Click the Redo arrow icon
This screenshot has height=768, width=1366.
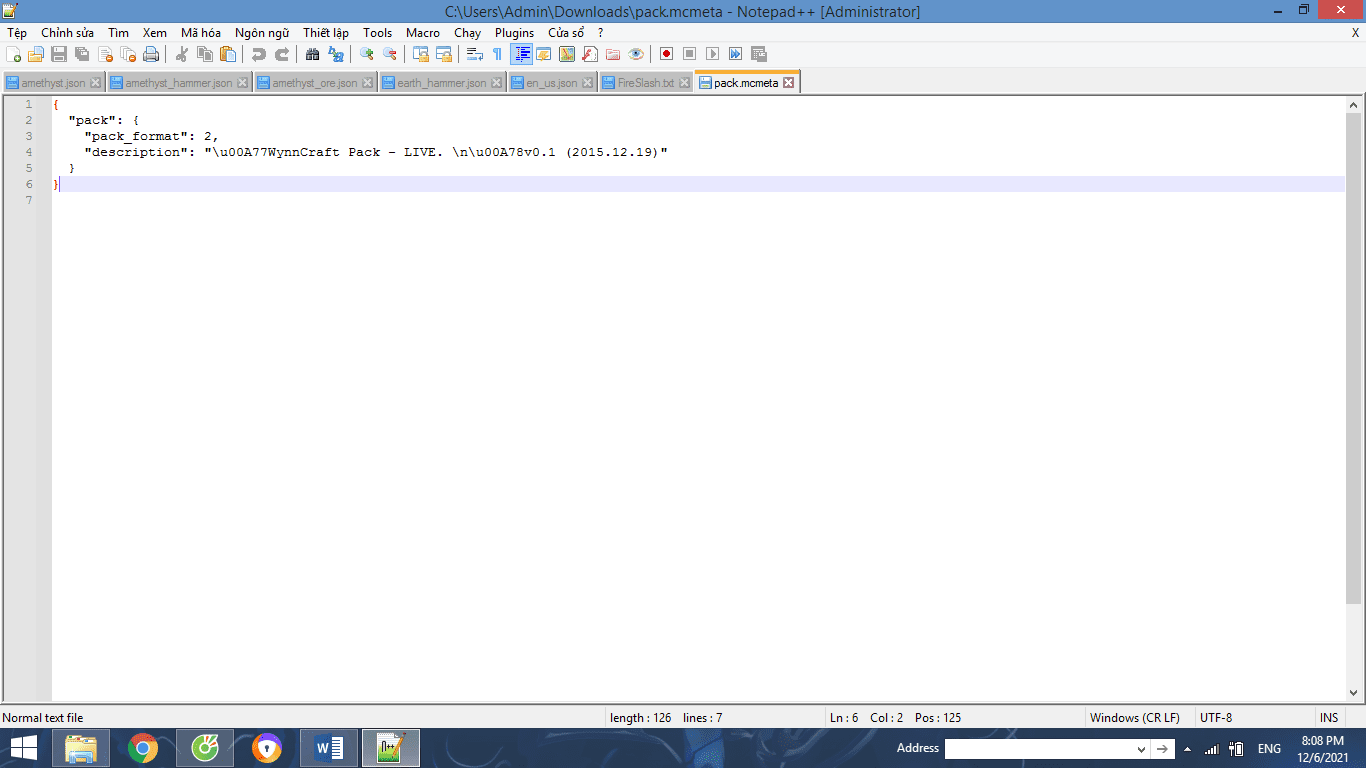[282, 54]
